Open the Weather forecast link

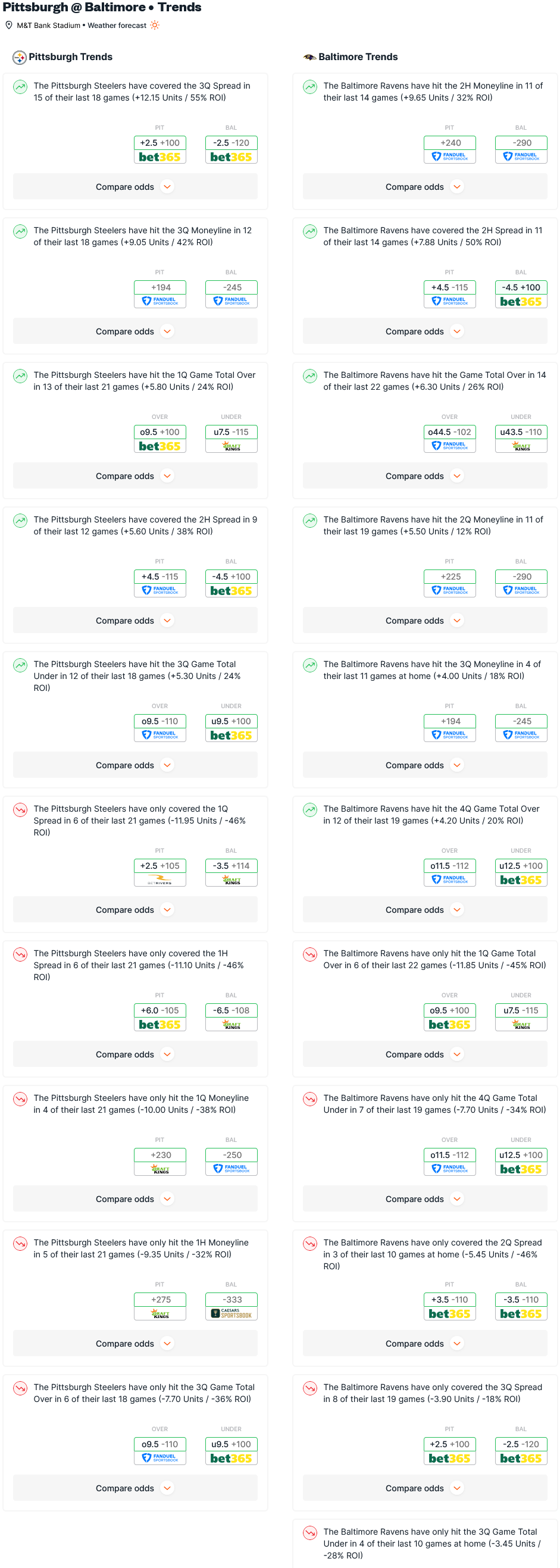point(117,26)
